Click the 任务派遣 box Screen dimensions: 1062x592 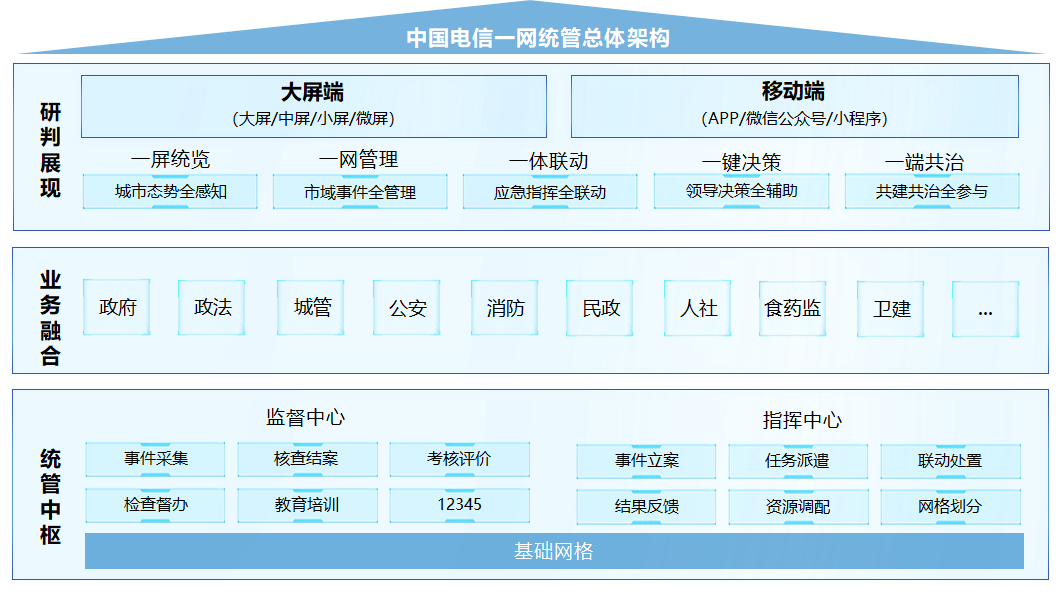797,461
